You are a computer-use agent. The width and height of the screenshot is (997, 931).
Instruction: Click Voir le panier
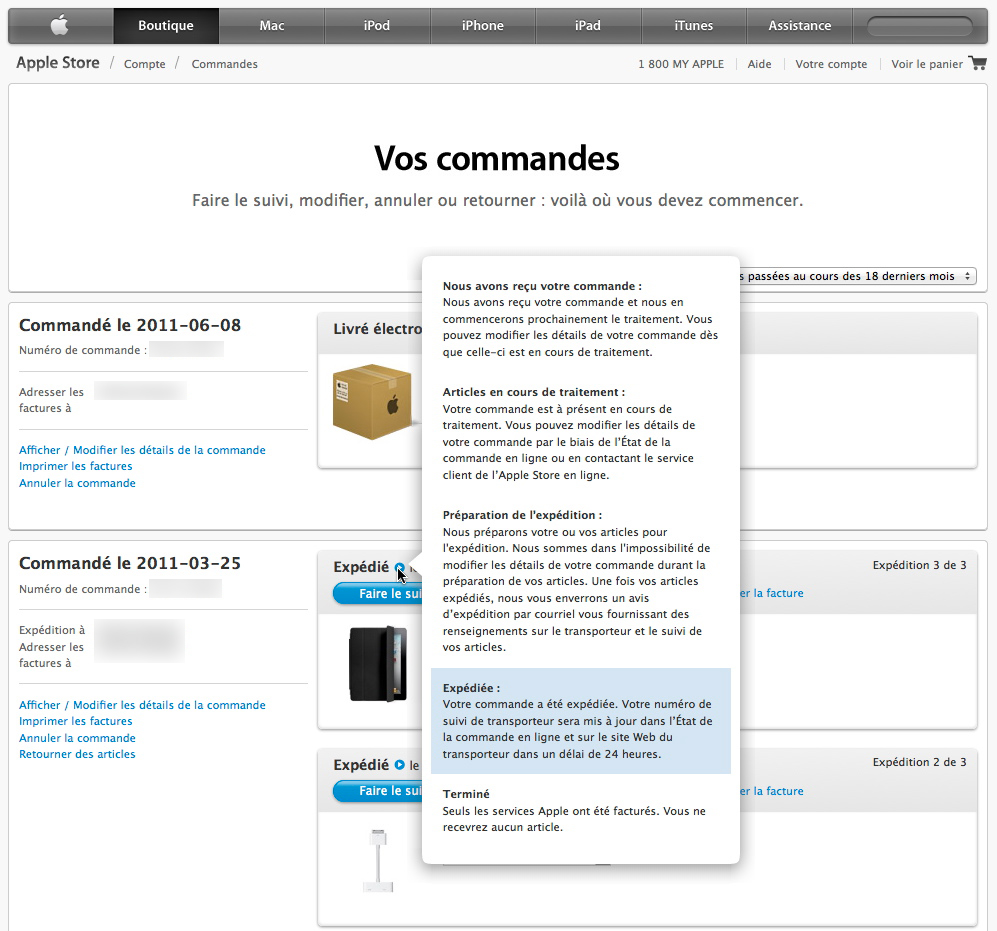point(927,64)
